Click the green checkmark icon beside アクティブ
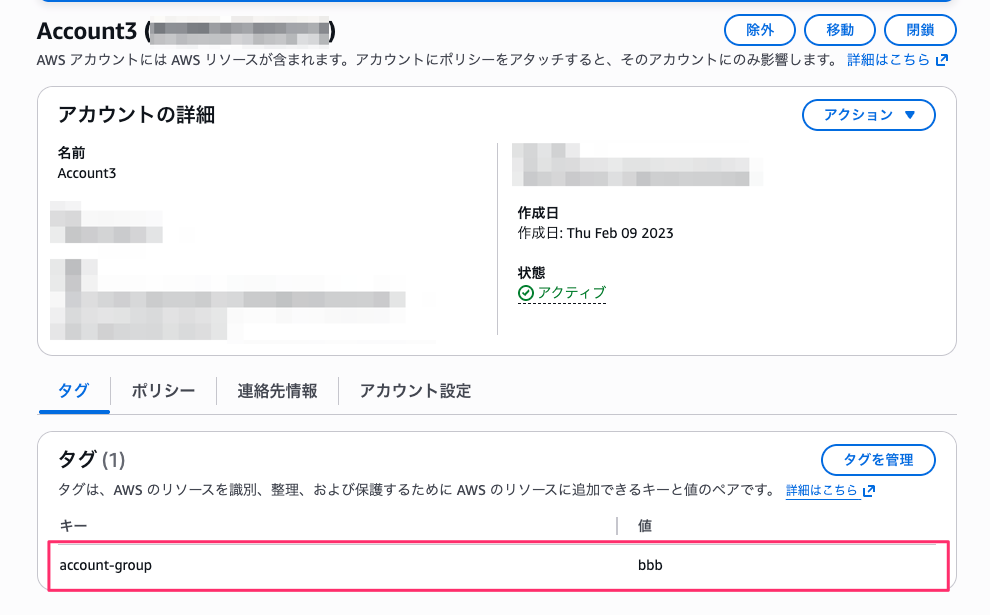The height and width of the screenshot is (615, 990). coord(527,293)
